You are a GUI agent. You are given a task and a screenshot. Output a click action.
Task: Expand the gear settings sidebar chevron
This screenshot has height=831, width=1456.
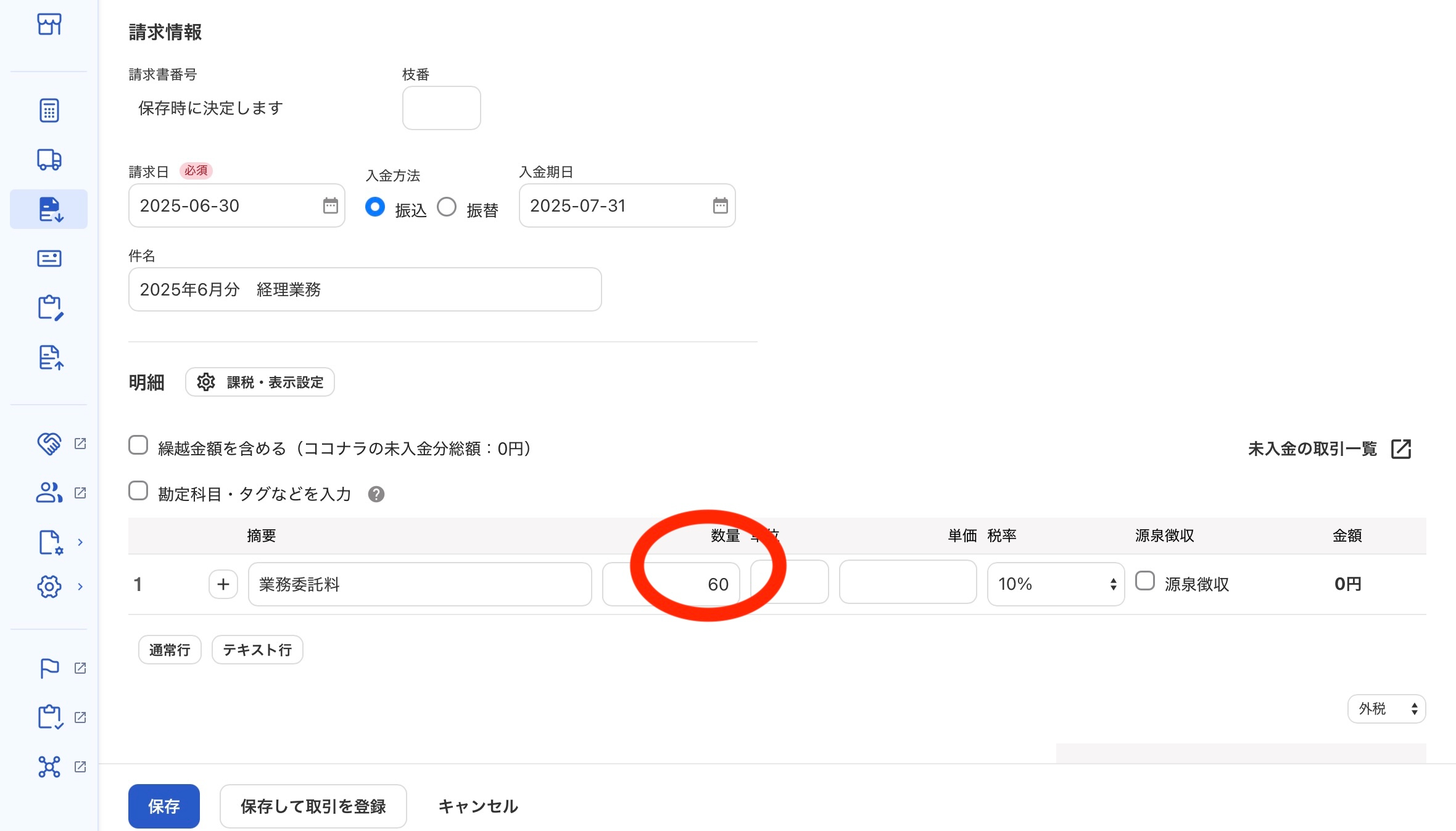(80, 587)
